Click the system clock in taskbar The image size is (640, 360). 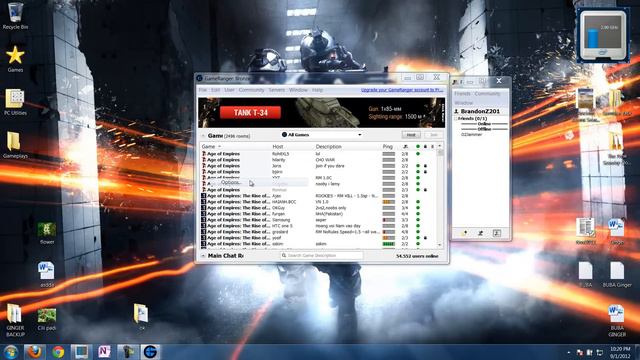[x=620, y=352]
